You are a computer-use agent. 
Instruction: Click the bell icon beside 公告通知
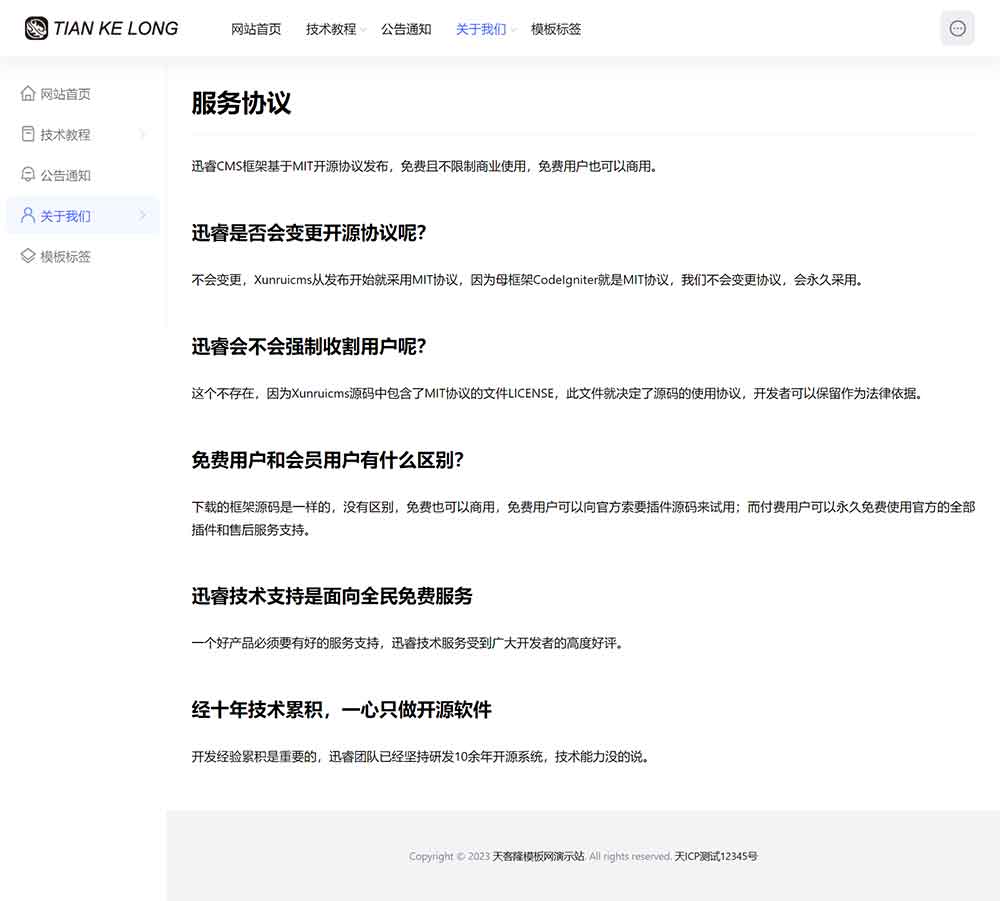[x=28, y=175]
